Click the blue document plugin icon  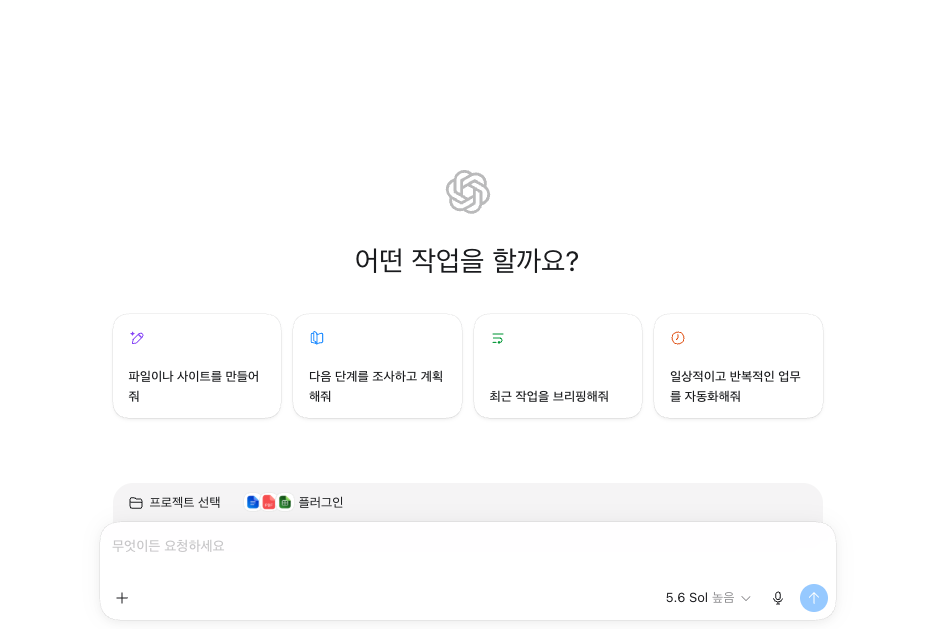253,502
